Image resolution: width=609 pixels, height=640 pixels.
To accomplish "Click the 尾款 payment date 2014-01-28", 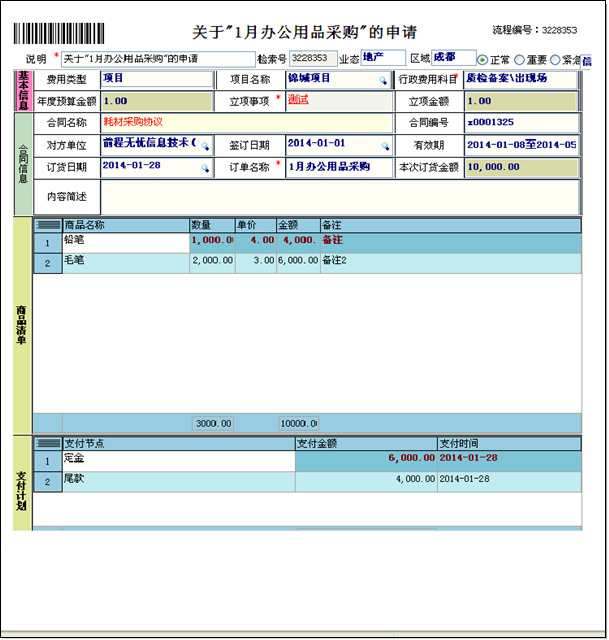I will [x=509, y=482].
